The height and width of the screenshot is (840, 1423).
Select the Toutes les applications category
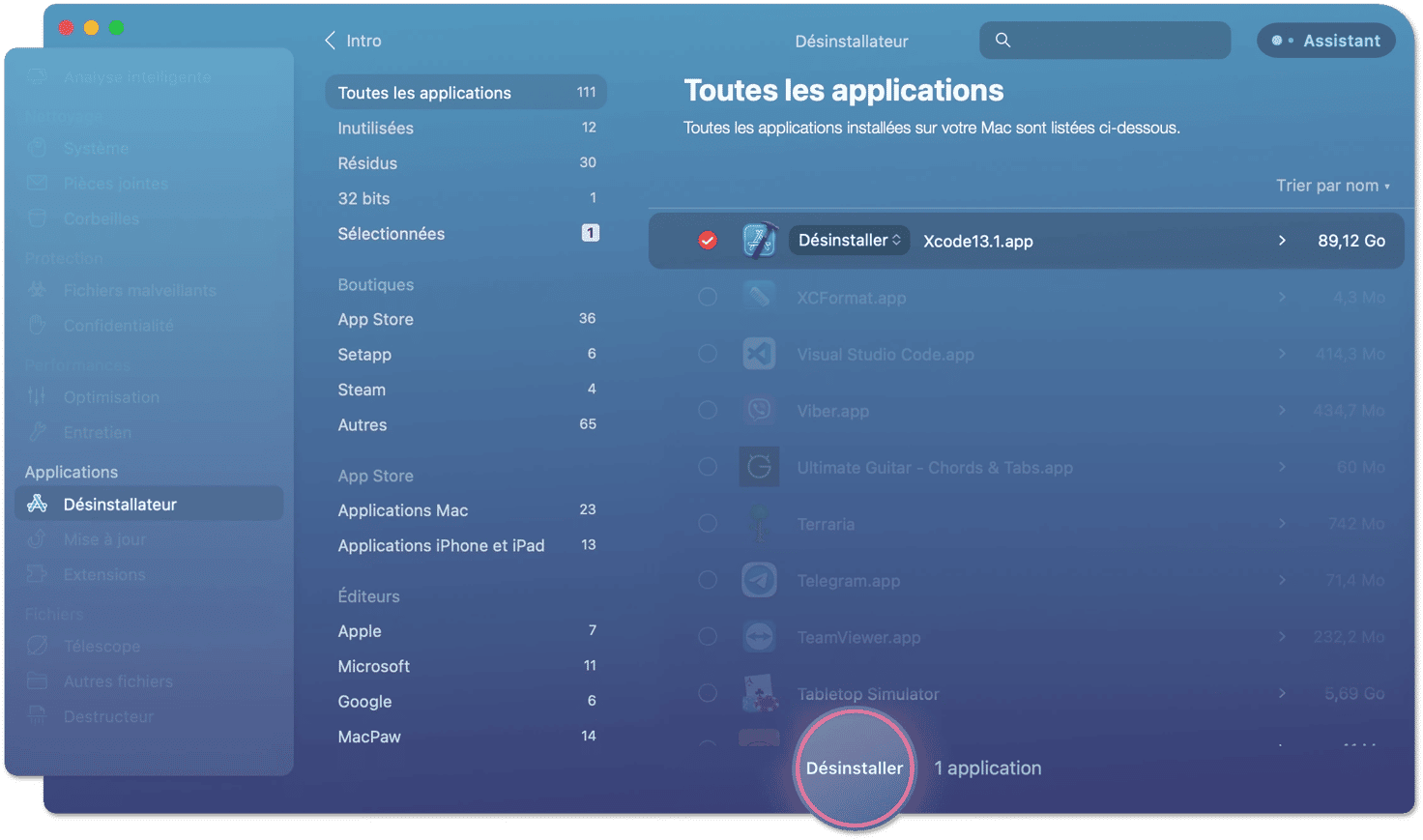466,93
